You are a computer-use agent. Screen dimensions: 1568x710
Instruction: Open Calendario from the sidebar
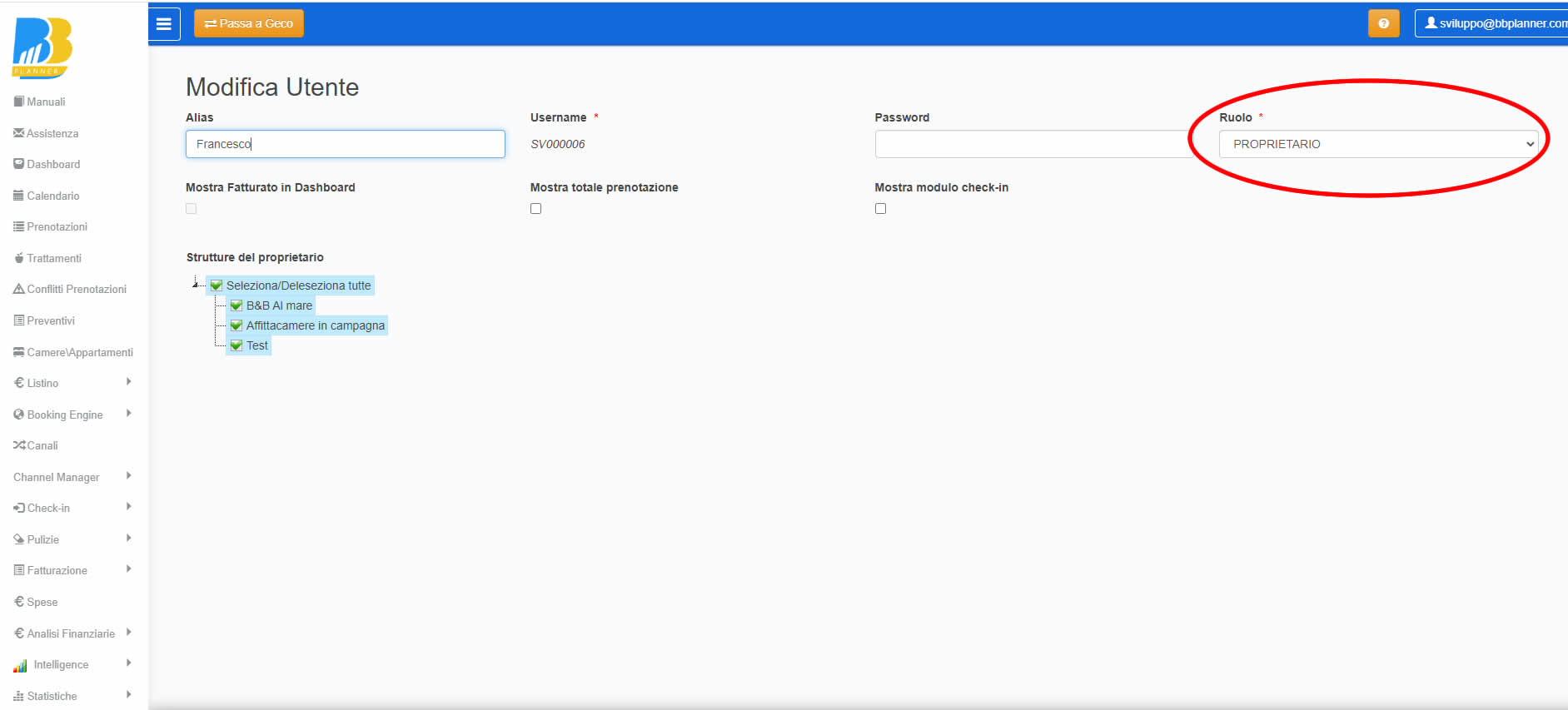(52, 196)
